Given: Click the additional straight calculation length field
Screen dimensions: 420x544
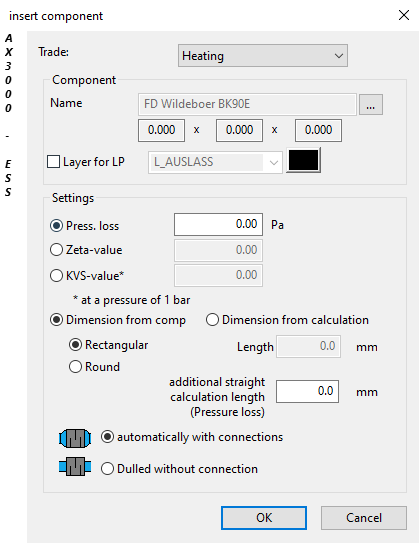Looking at the screenshot, I should pos(307,391).
